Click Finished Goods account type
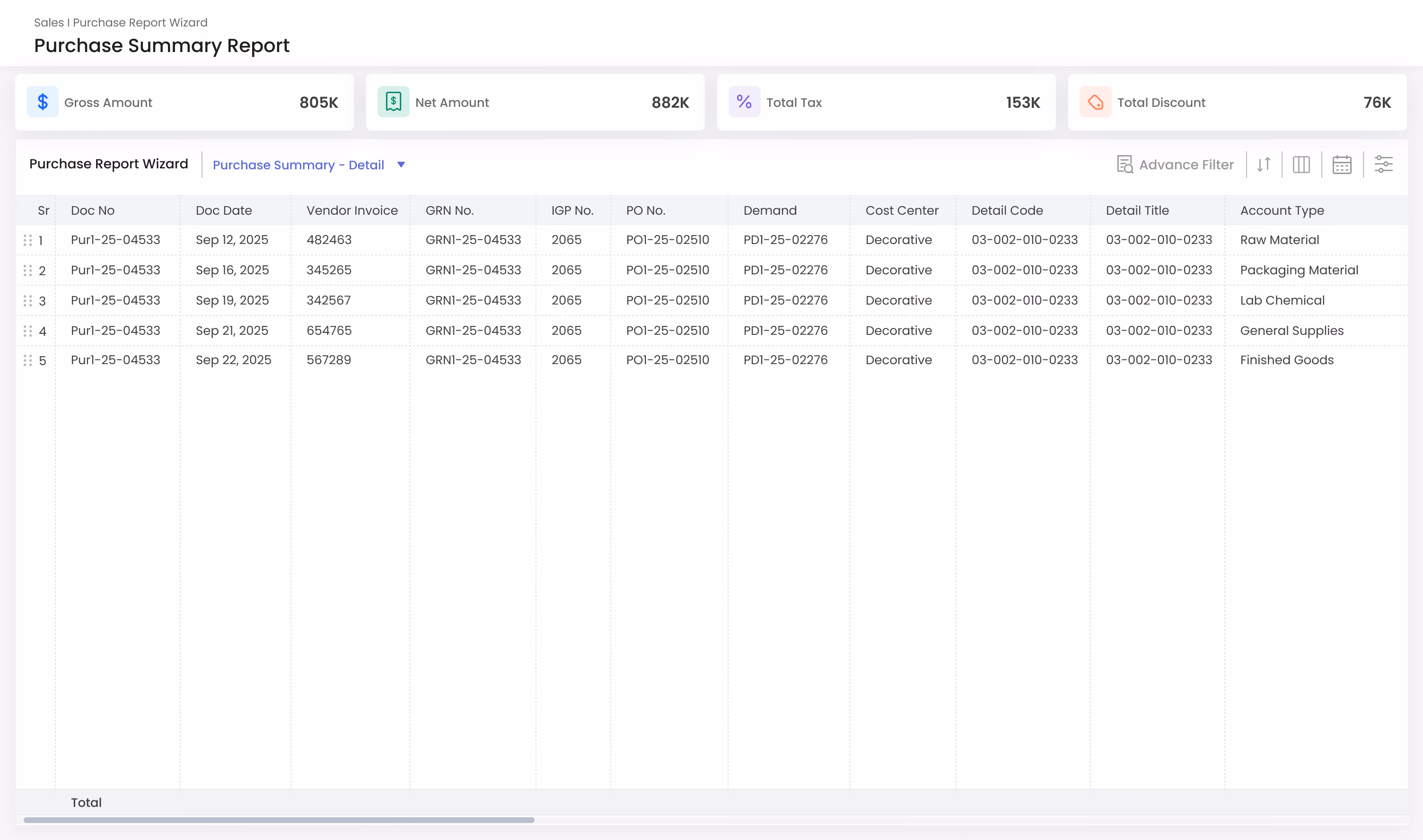This screenshot has height=840, width=1423. pos(1287,360)
